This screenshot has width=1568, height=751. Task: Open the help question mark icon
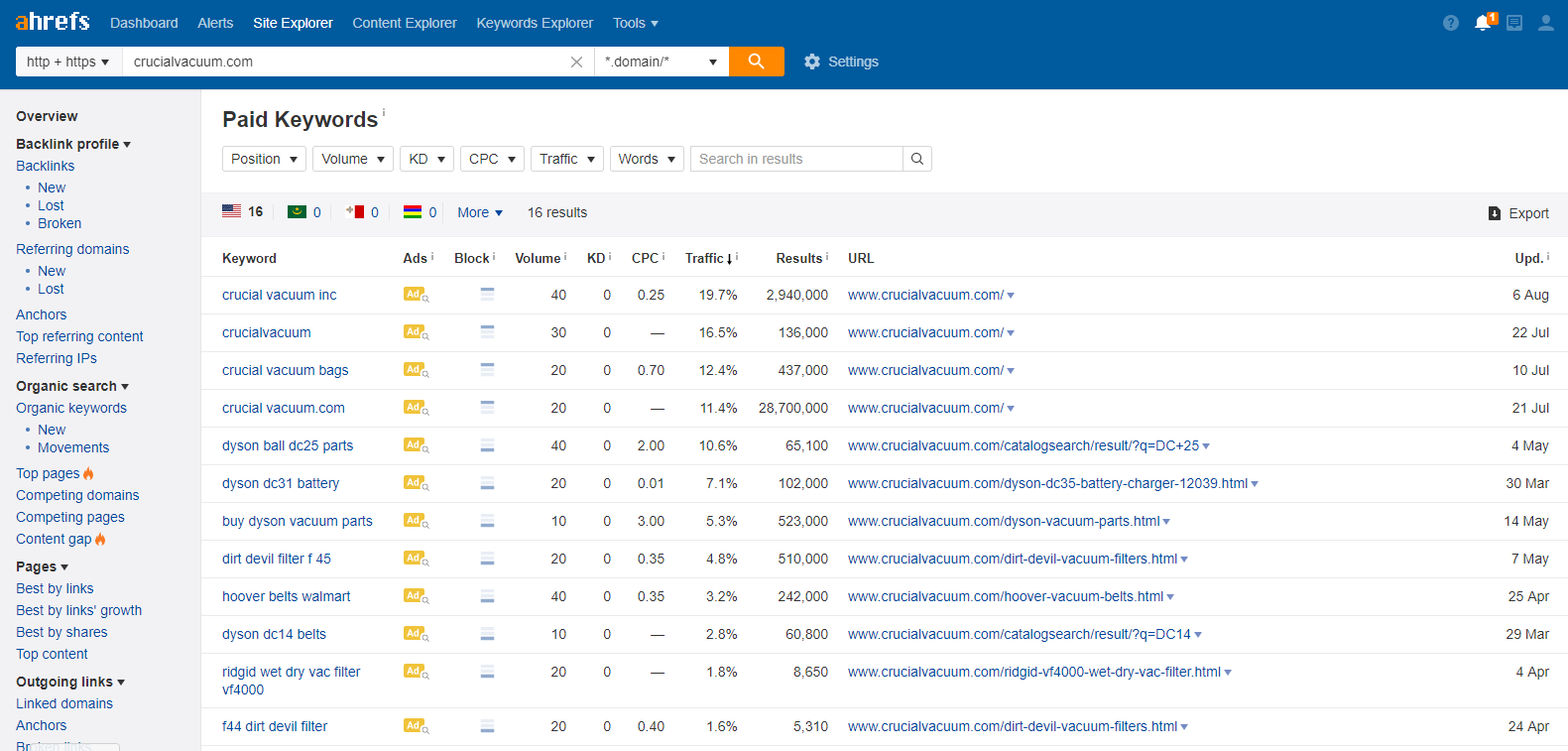(x=1451, y=23)
